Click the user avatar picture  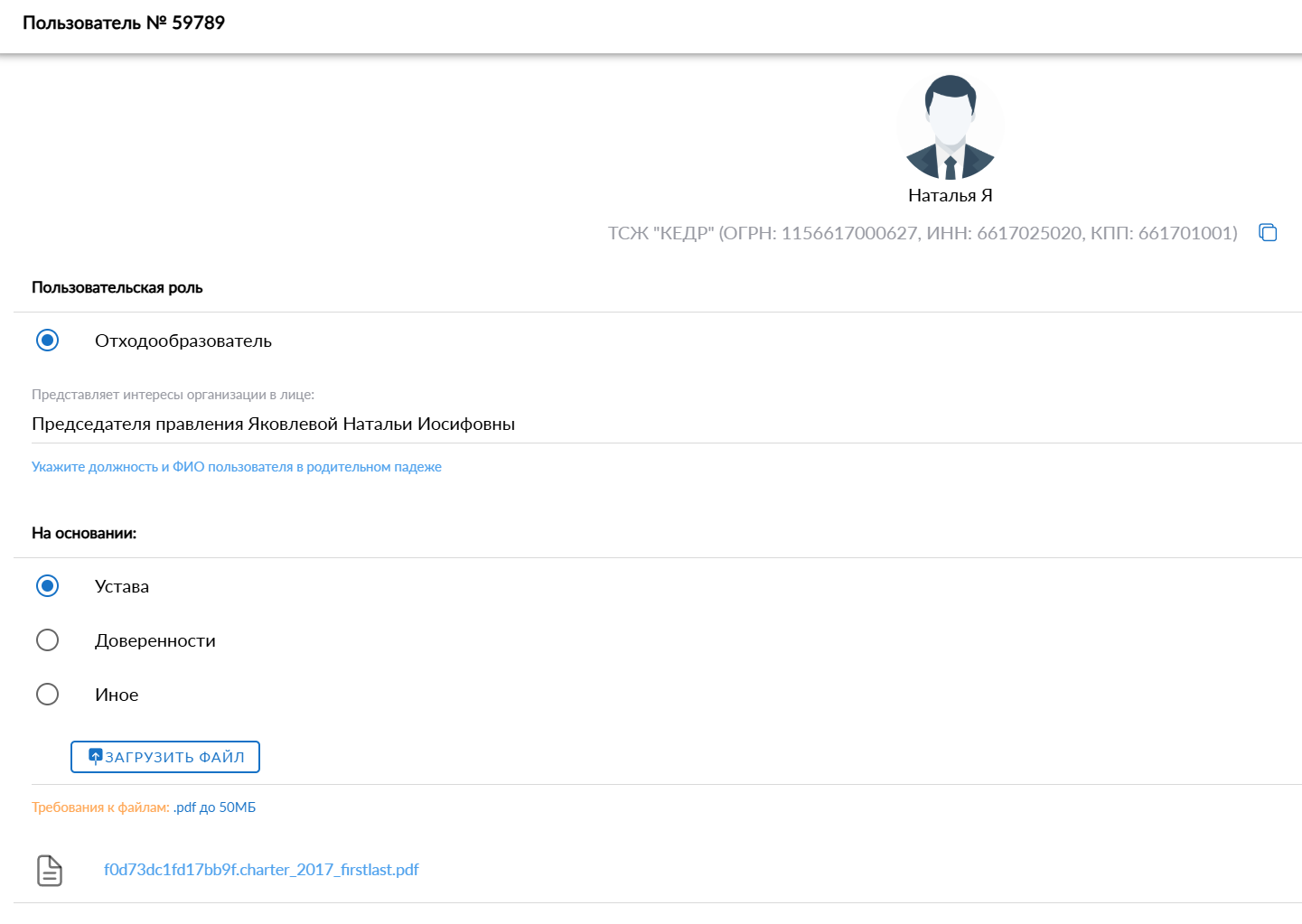950,127
